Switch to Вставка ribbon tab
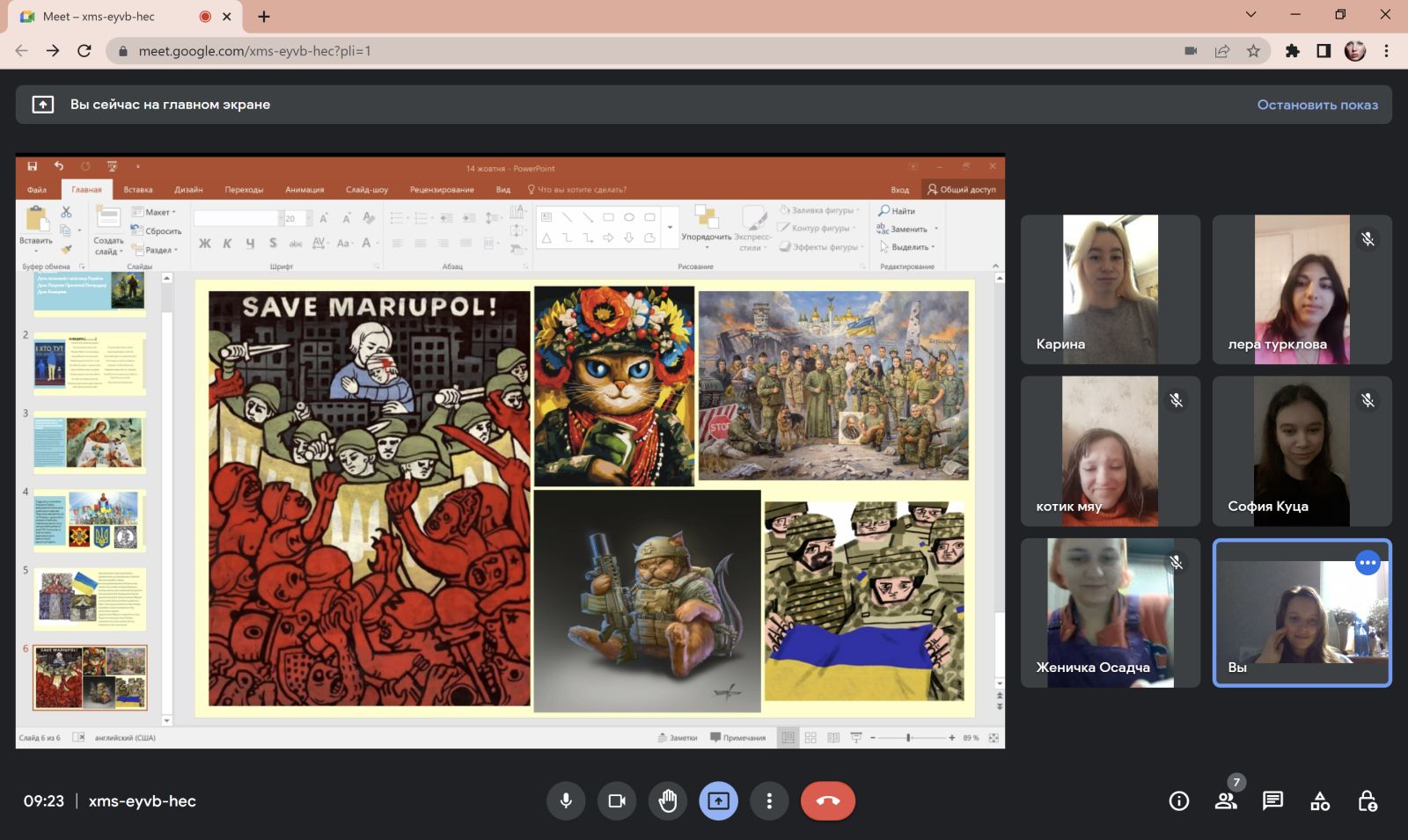This screenshot has height=840, width=1408. 138,189
